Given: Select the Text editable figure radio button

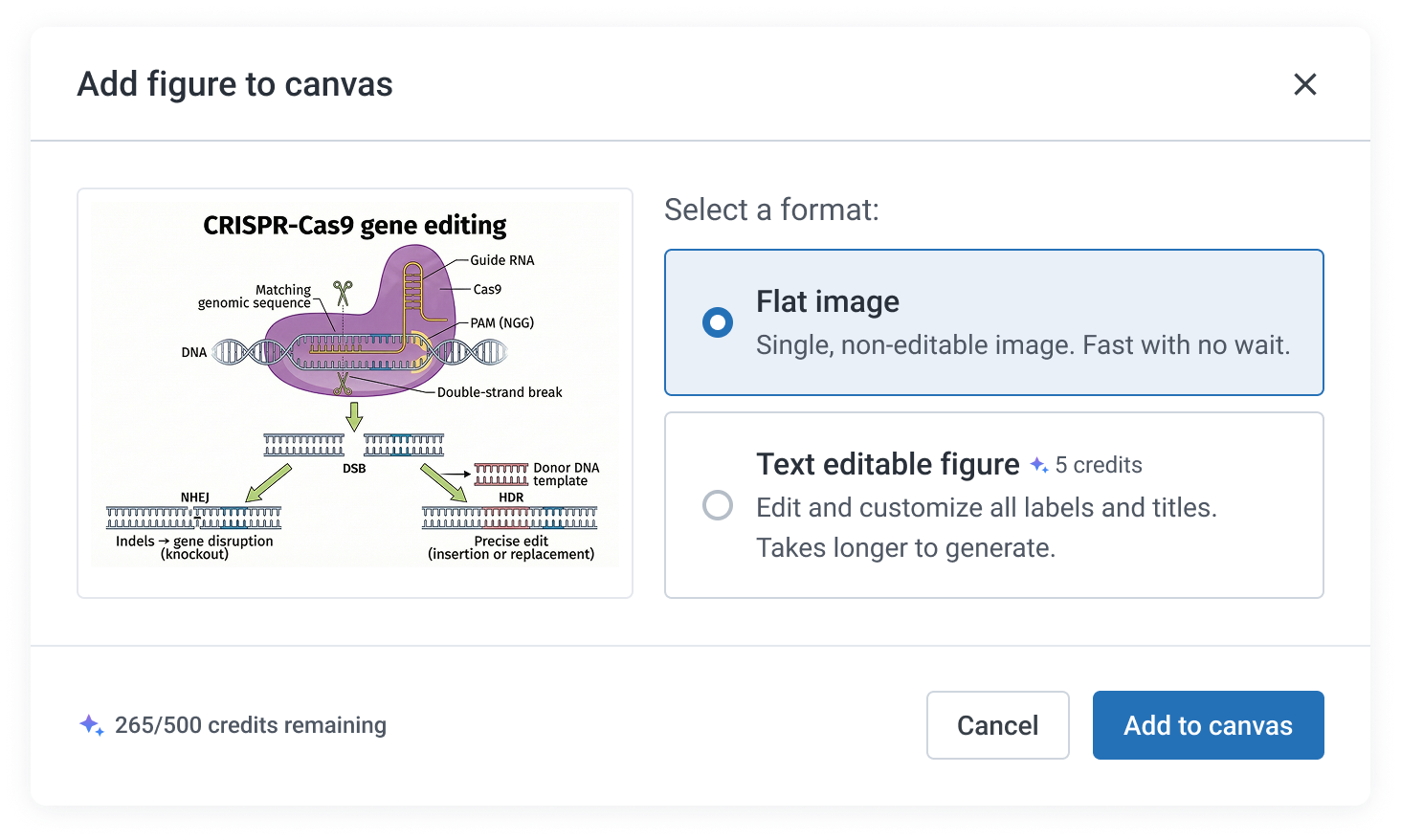Looking at the screenshot, I should (x=717, y=505).
